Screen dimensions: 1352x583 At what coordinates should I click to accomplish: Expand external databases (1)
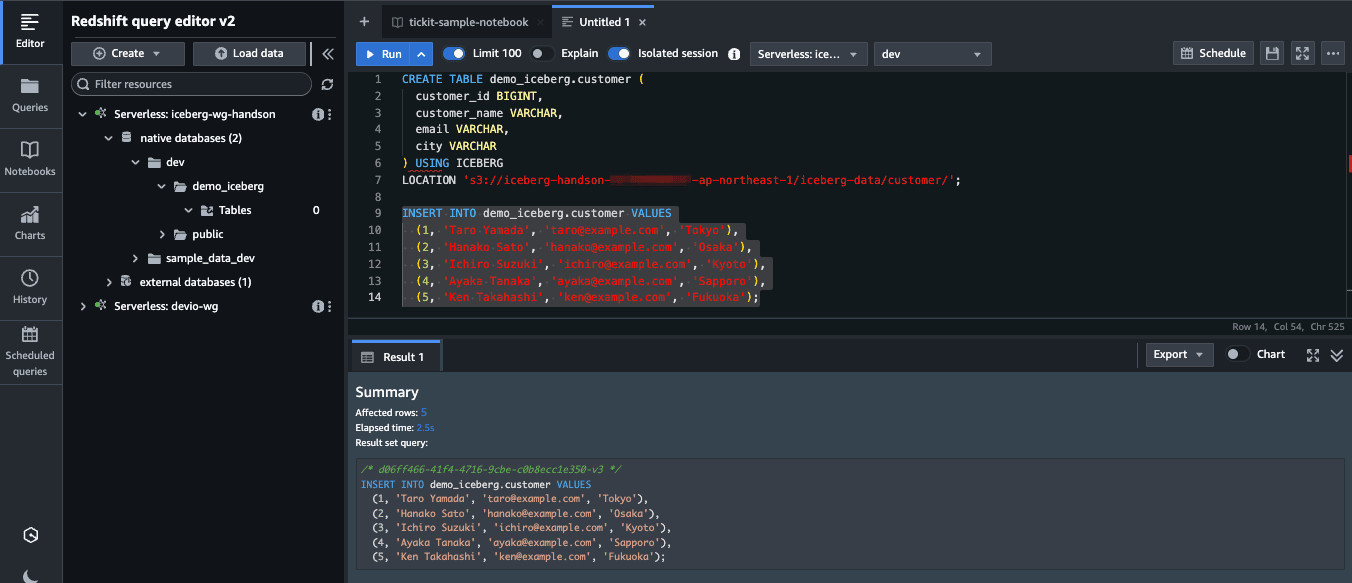click(110, 281)
